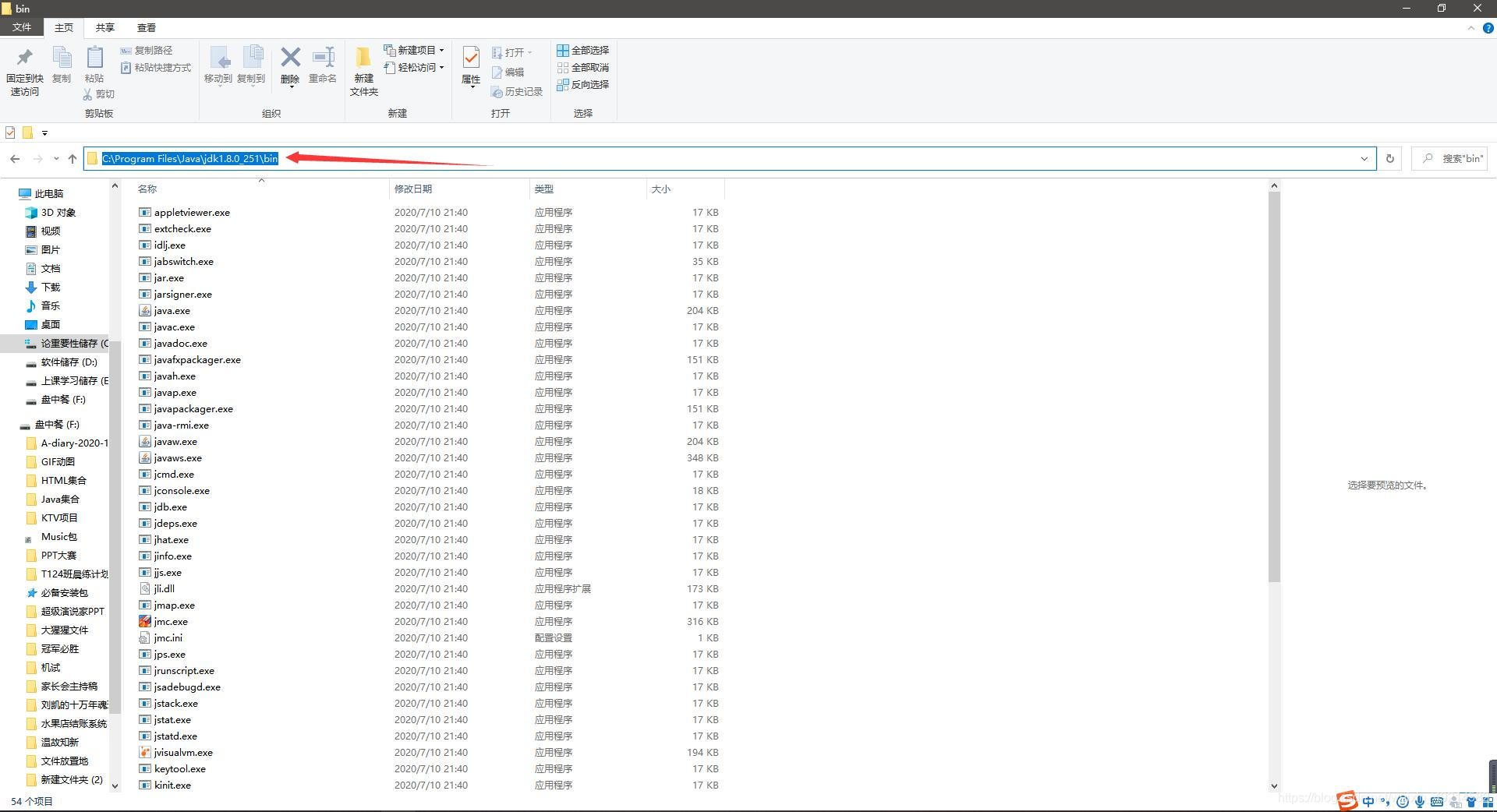Refresh the bin folder view
This screenshot has width=1497, height=812.
(1389, 159)
